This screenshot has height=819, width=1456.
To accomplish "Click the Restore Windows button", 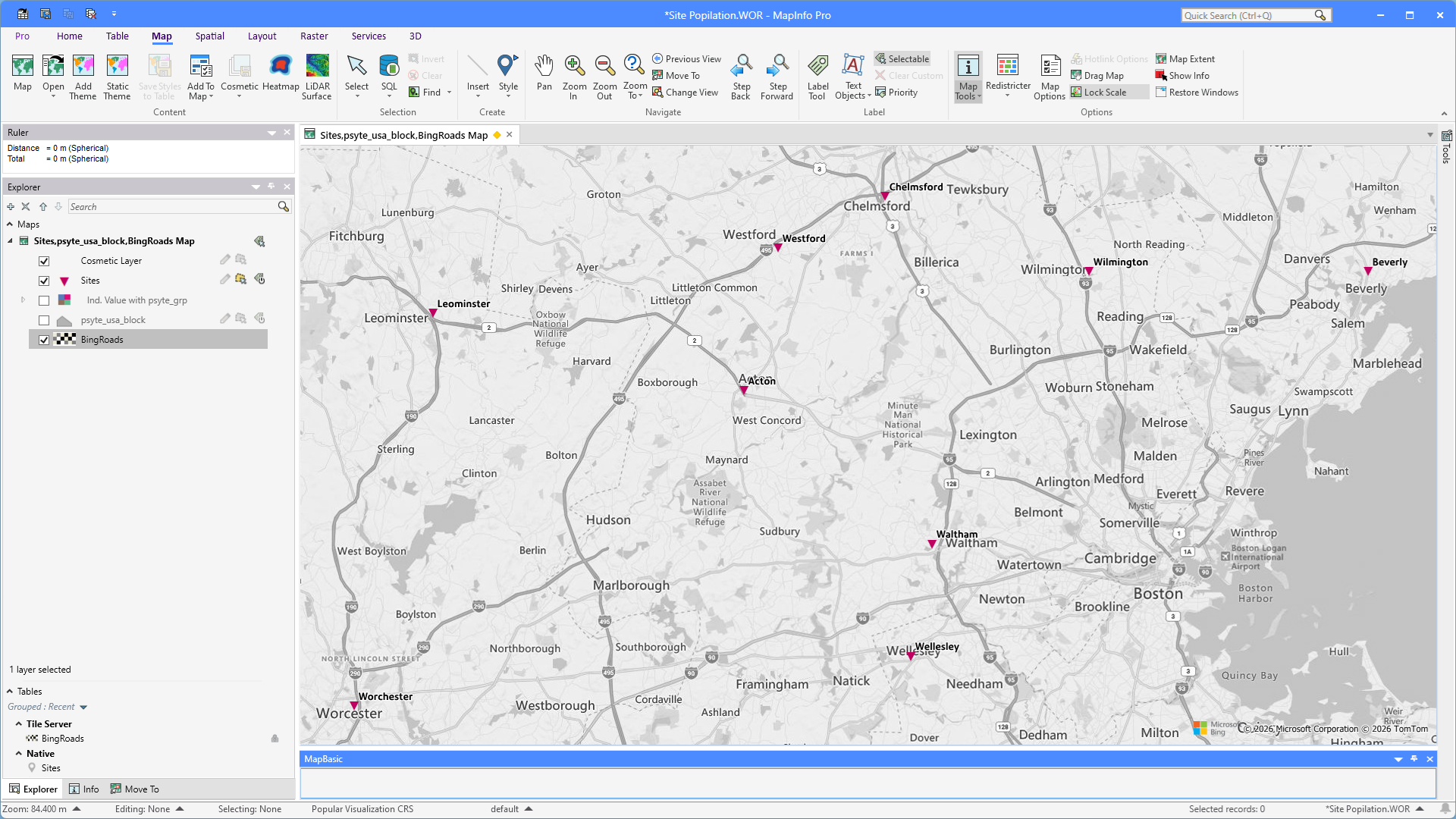I will pos(1197,93).
